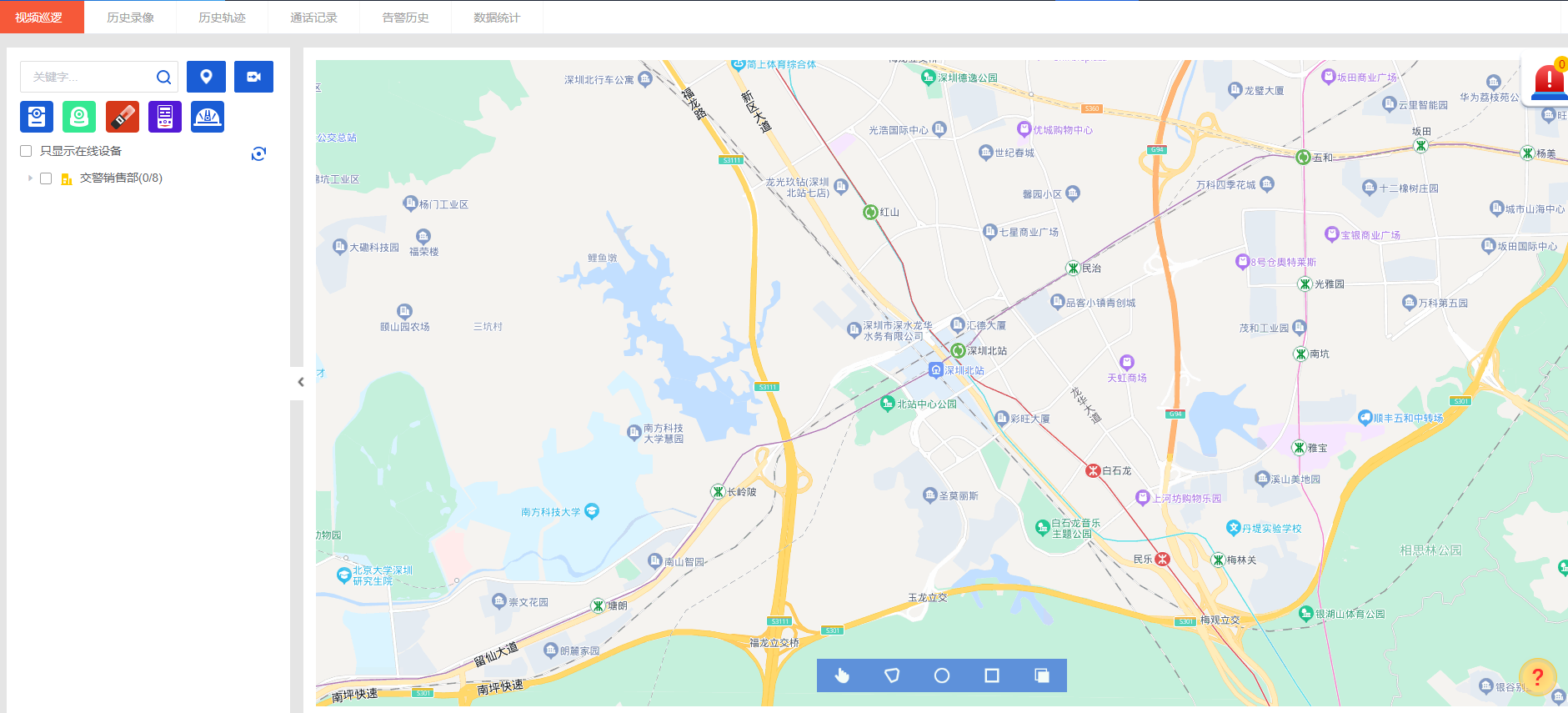Open the orange question mark help button
1568x713 pixels.
point(1537,677)
